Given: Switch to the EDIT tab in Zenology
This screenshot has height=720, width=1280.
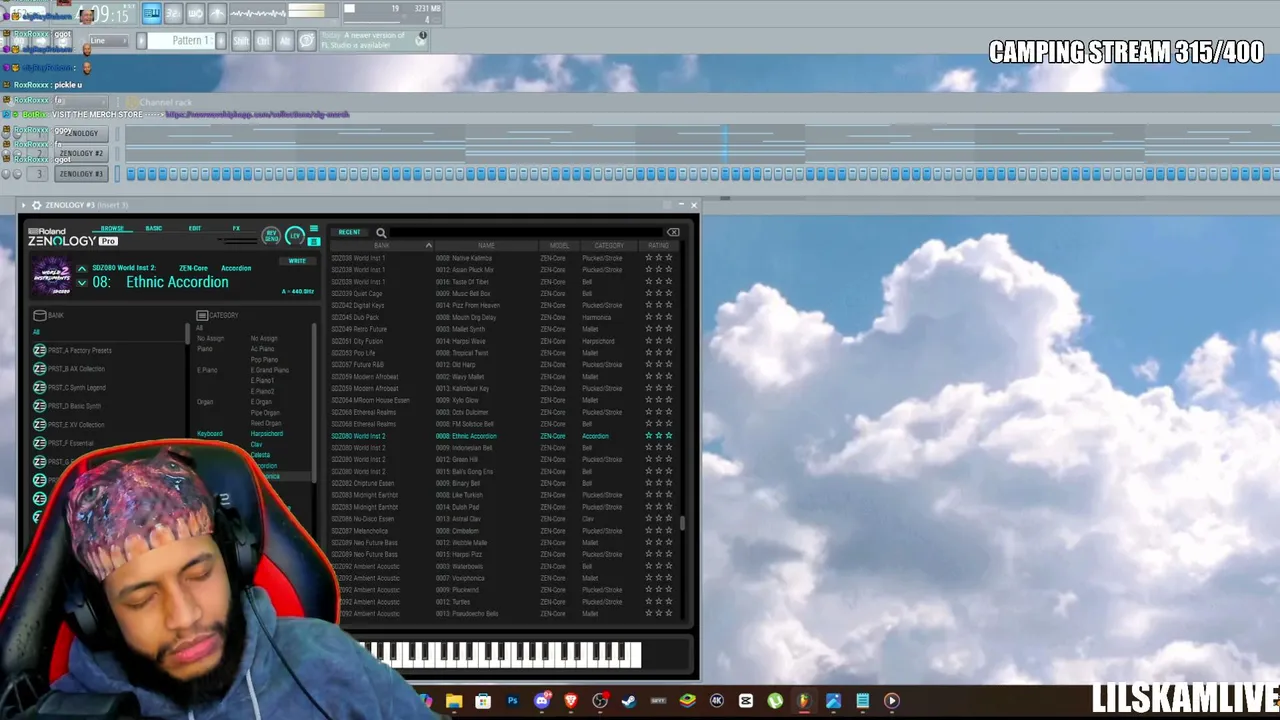Looking at the screenshot, I should (x=195, y=229).
